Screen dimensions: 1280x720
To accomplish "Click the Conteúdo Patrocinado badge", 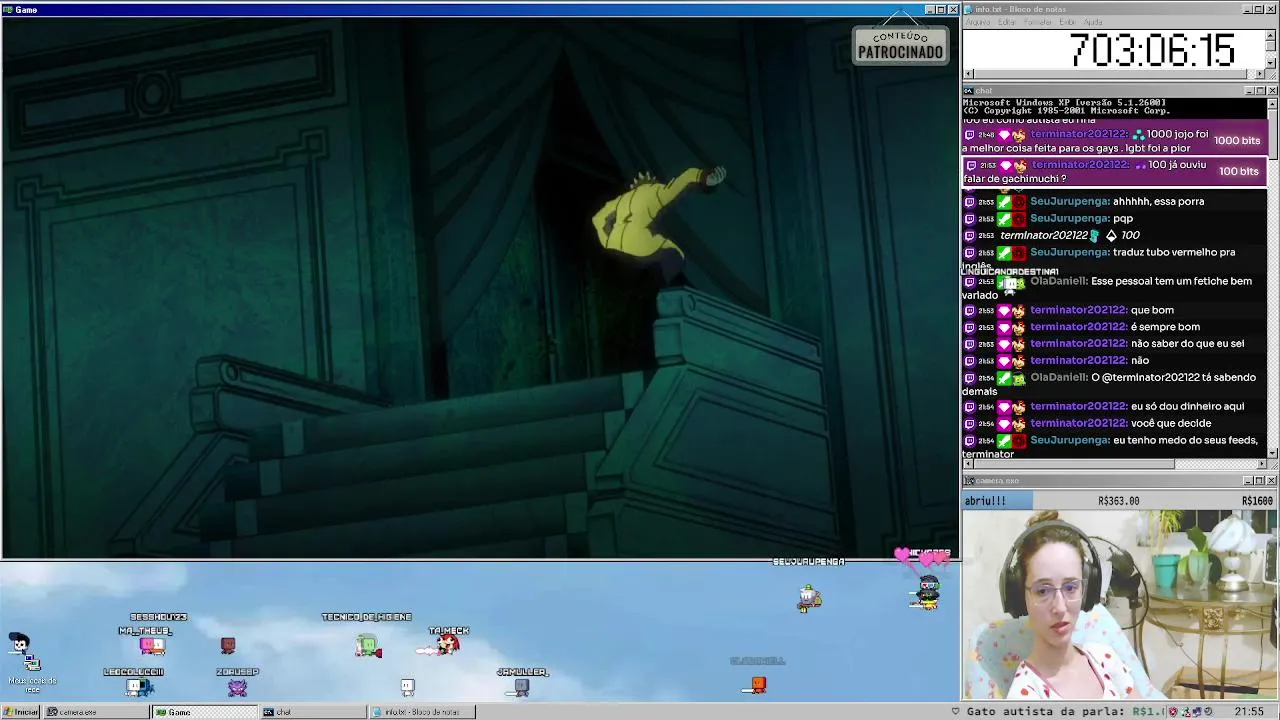I will point(900,44).
